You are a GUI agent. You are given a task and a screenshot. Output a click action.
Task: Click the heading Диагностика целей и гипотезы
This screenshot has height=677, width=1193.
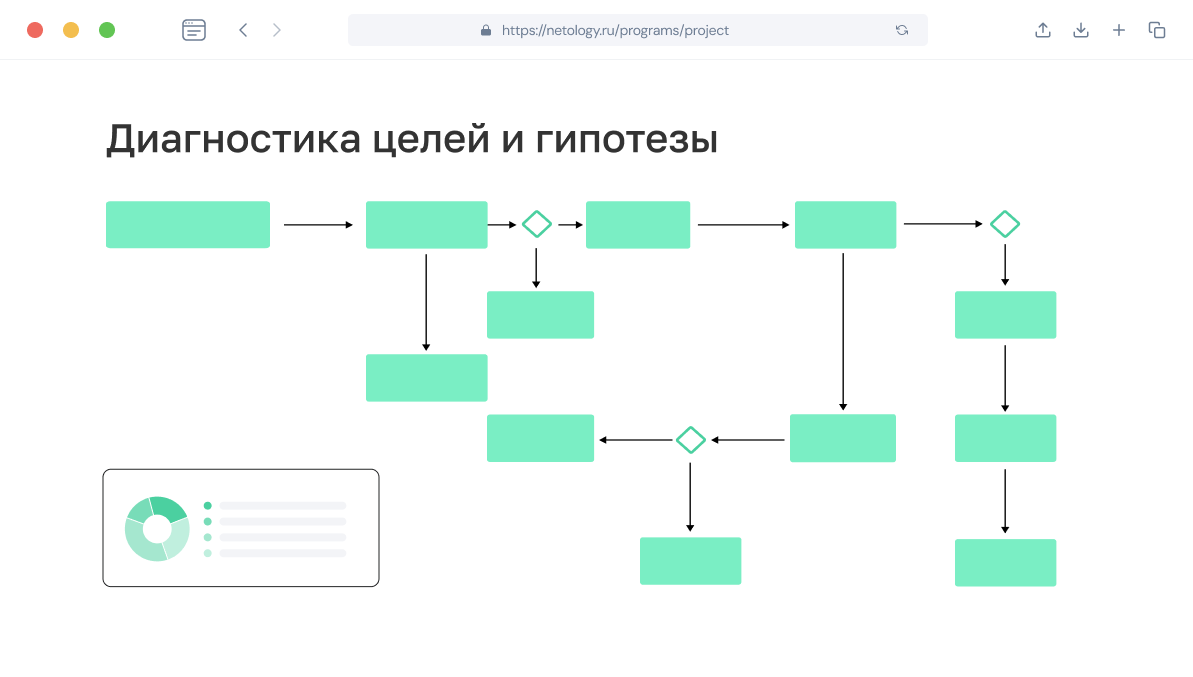pyautogui.click(x=412, y=140)
